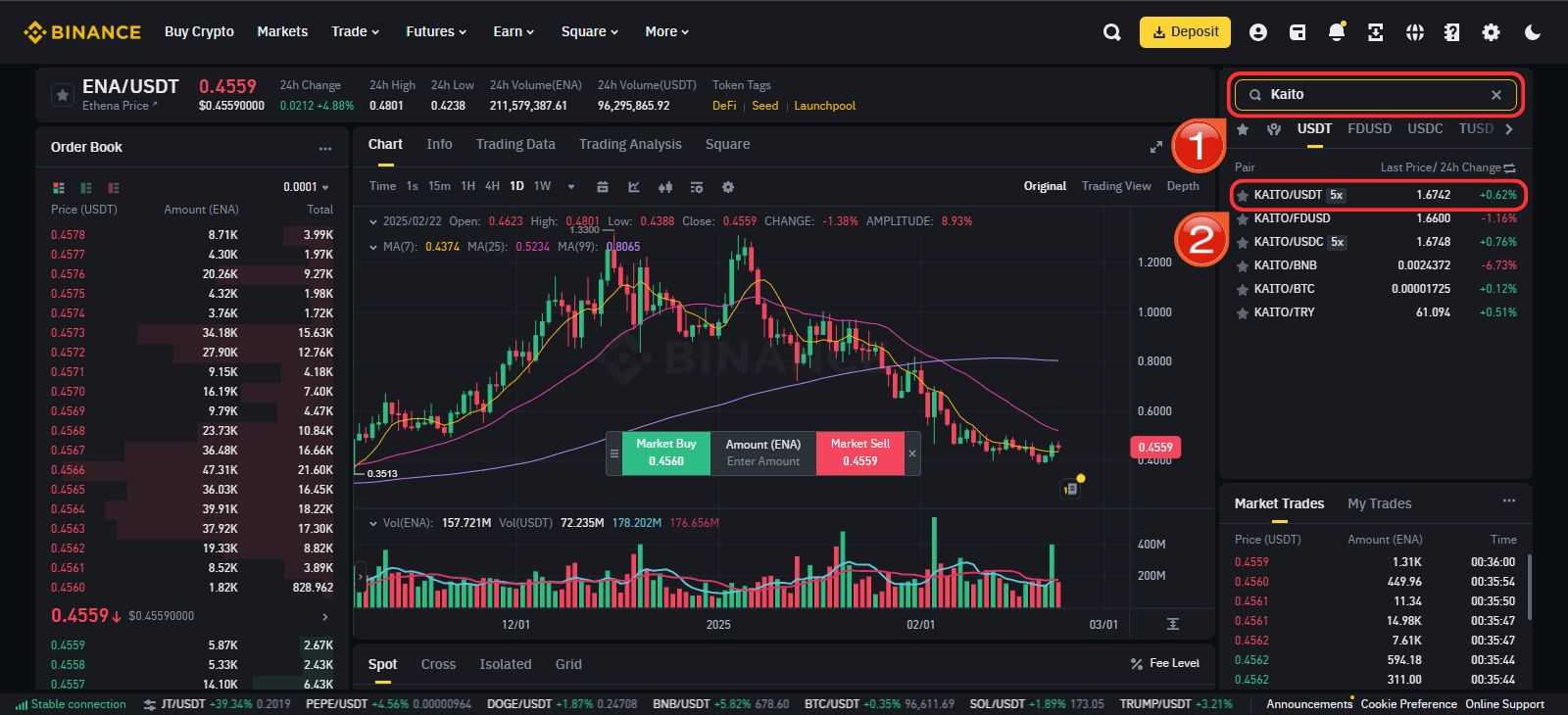Click the chart alert list icon
1568x715 pixels.
(1071, 488)
